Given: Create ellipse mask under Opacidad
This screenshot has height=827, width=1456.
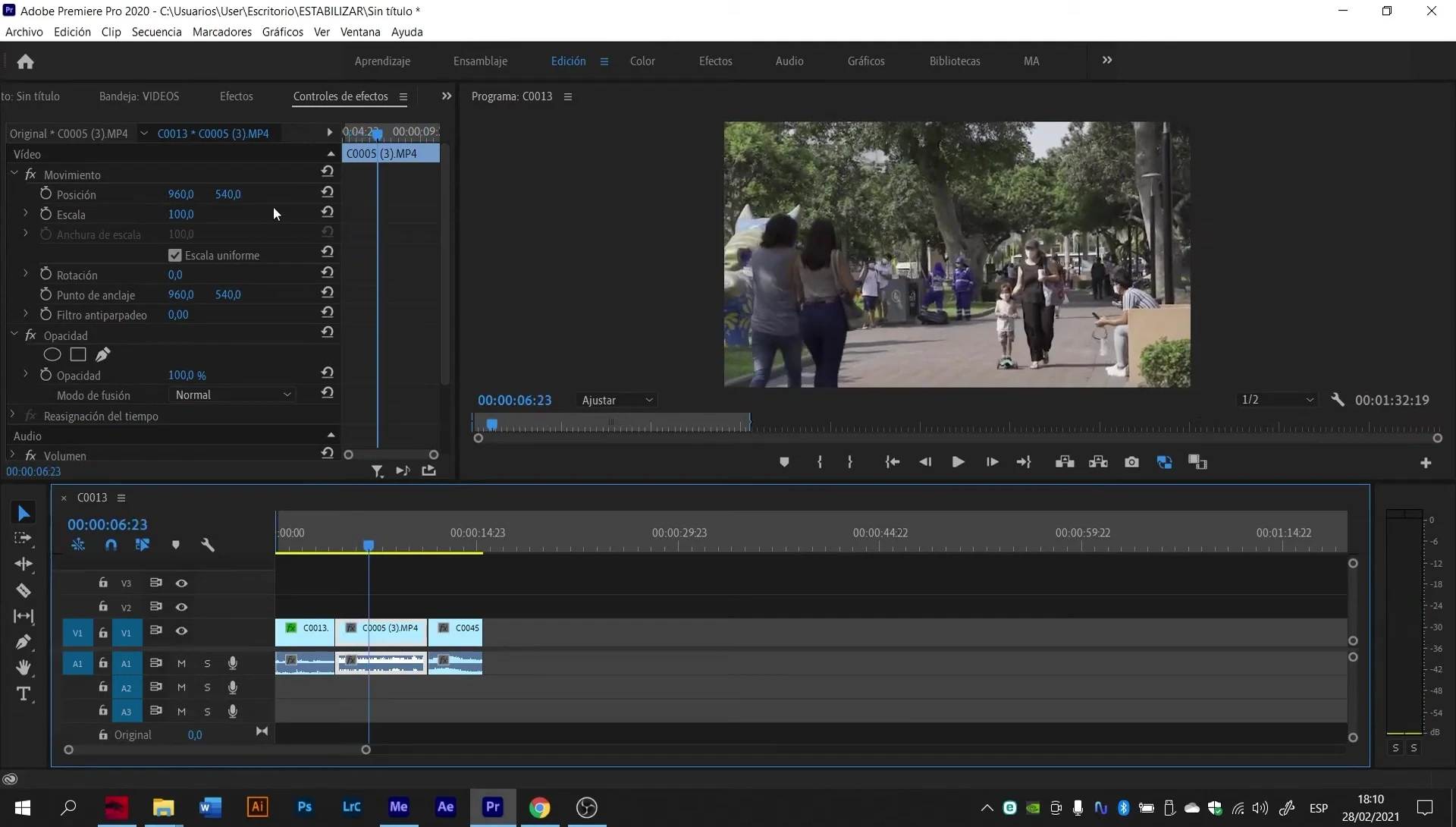Looking at the screenshot, I should point(52,354).
